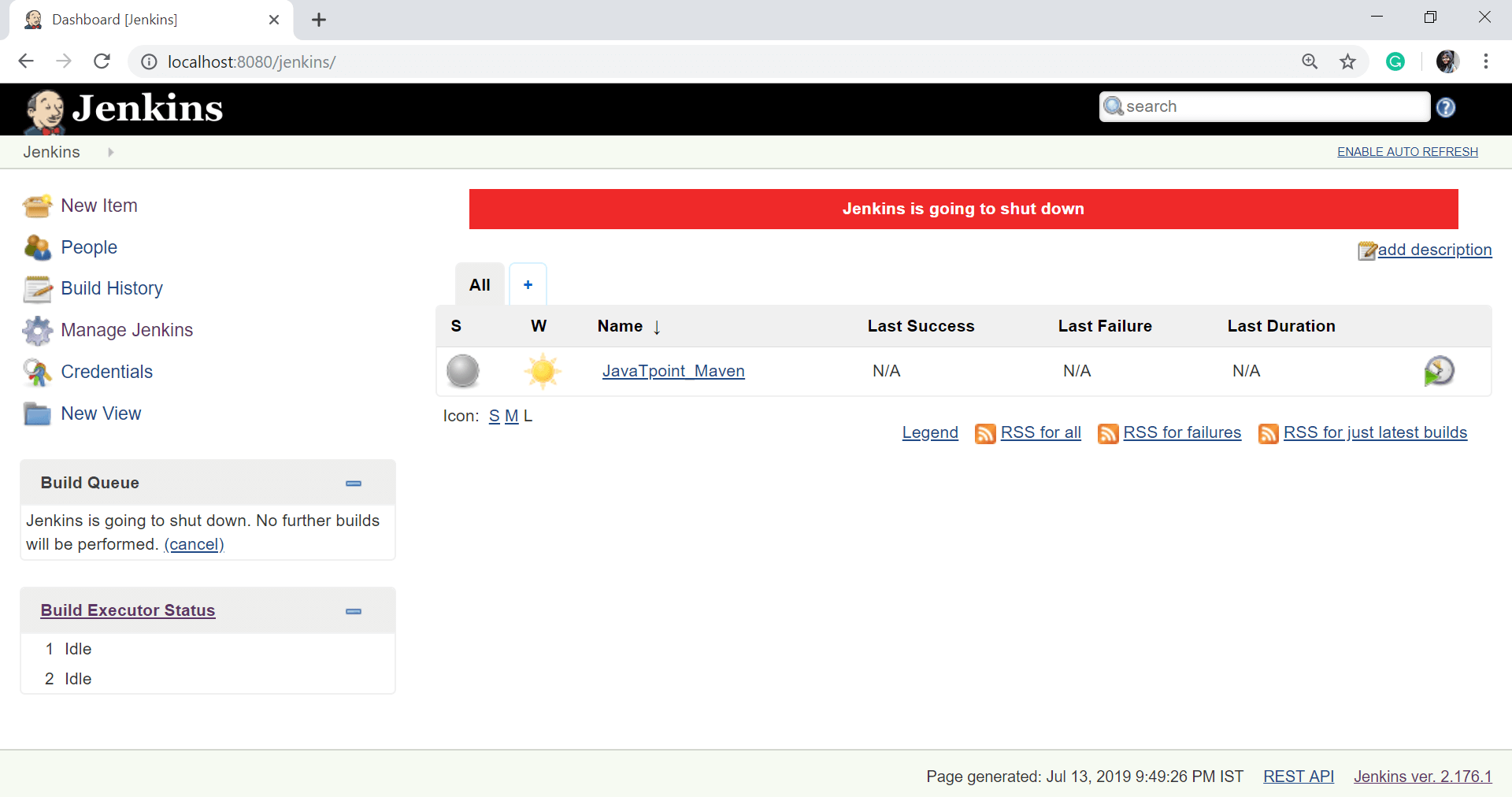Image resolution: width=1512 pixels, height=797 pixels.
Task: Click the Jenkins title text in header
Action: click(x=147, y=109)
